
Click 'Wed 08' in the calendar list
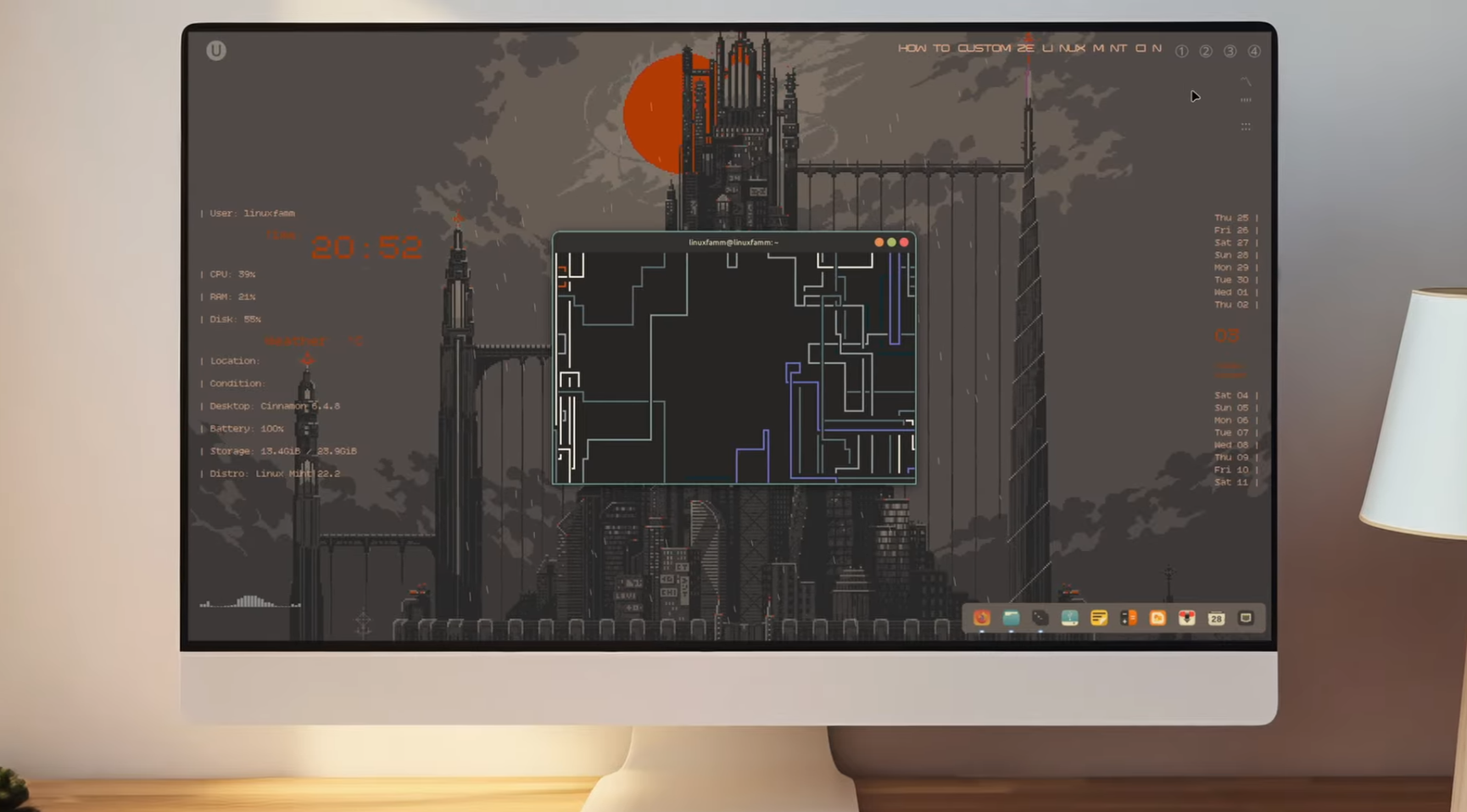pyautogui.click(x=1231, y=445)
